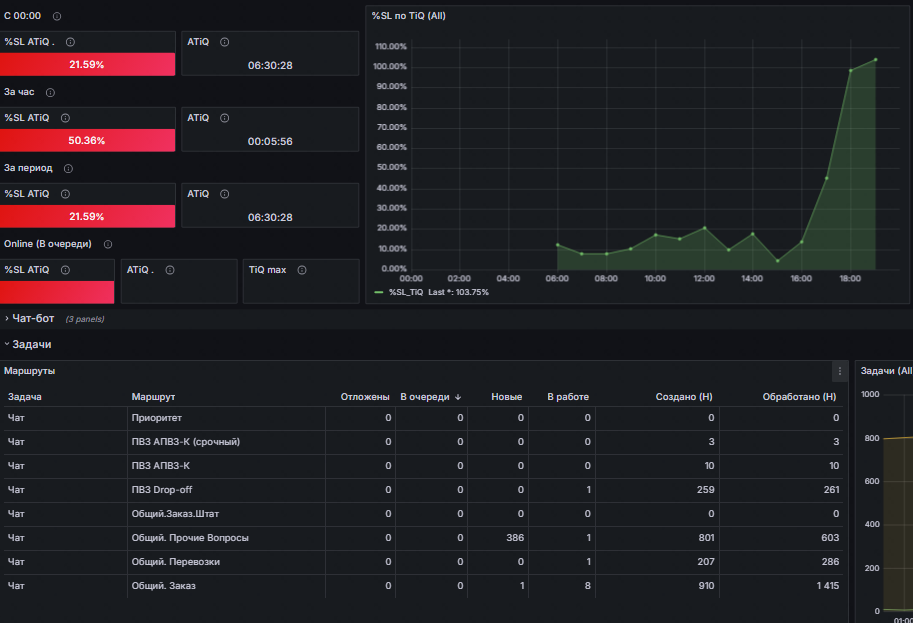Click the 18:00 data point on the chart
The height and width of the screenshot is (623, 913).
coord(851,70)
